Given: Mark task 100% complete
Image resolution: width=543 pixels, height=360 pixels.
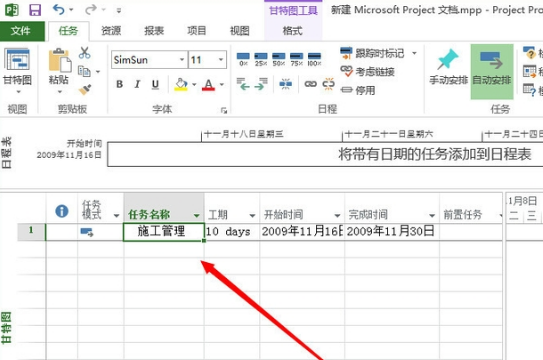Looking at the screenshot, I should [x=314, y=59].
